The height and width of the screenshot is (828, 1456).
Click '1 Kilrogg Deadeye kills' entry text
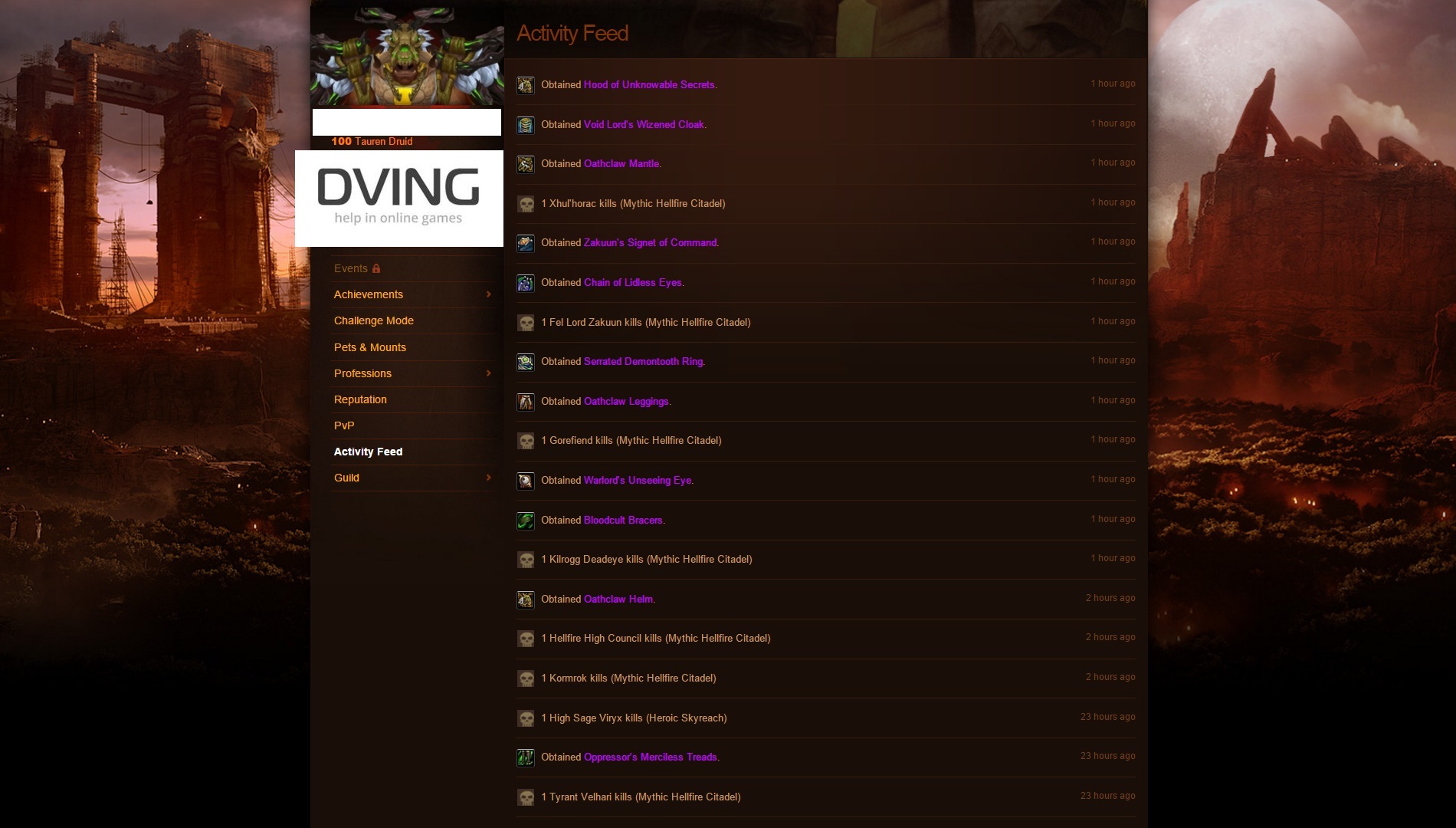(647, 560)
